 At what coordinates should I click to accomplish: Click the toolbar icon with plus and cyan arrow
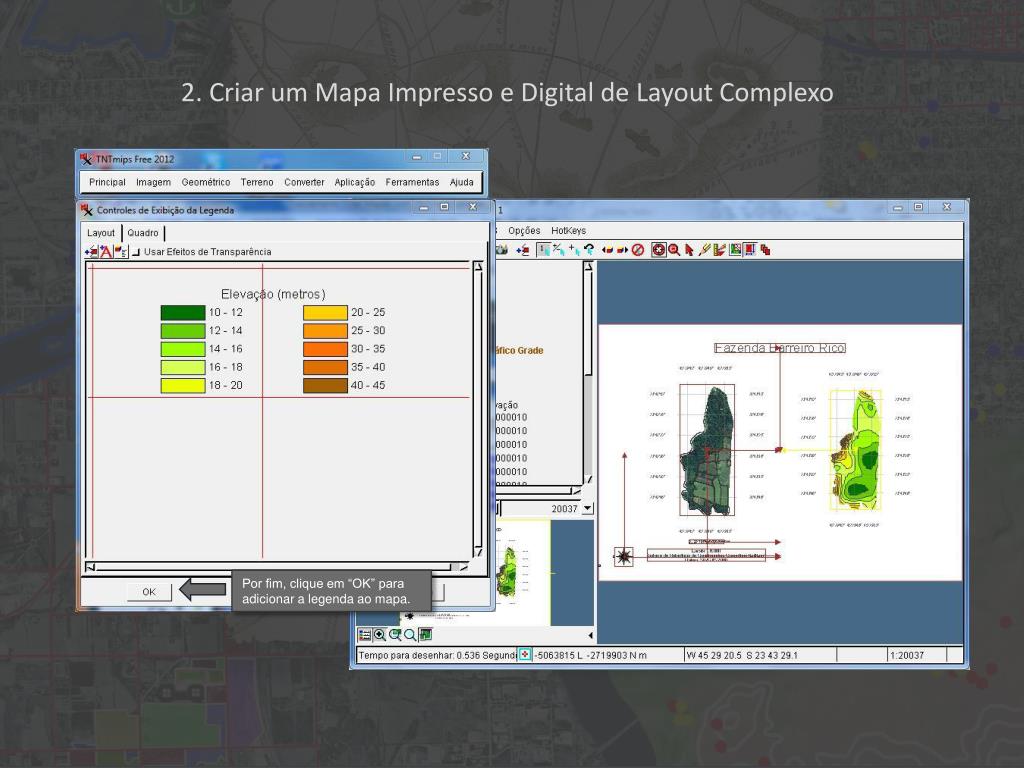pos(574,250)
